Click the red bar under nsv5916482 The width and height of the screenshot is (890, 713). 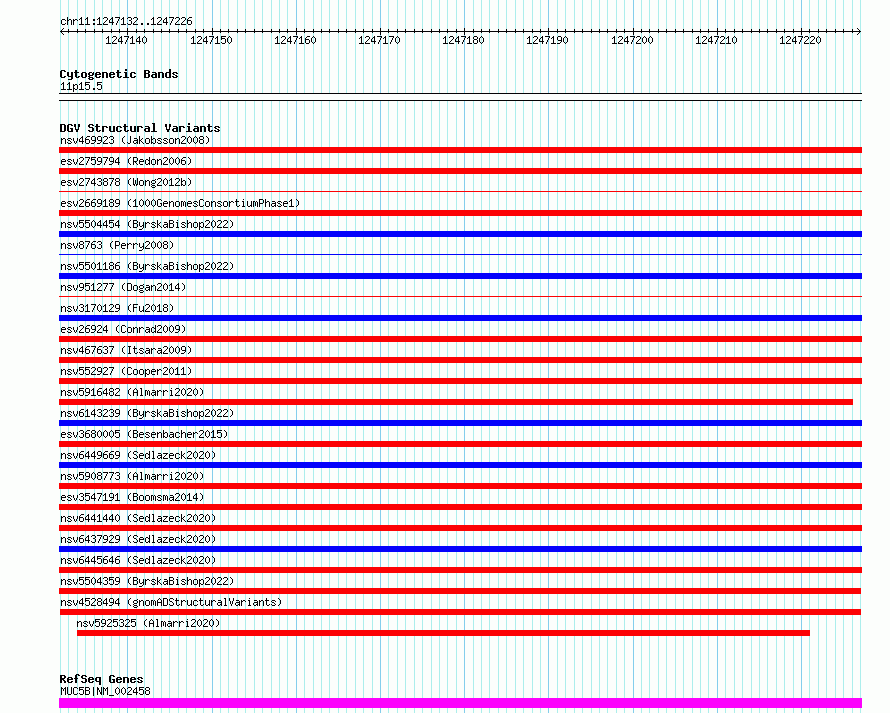[456, 402]
